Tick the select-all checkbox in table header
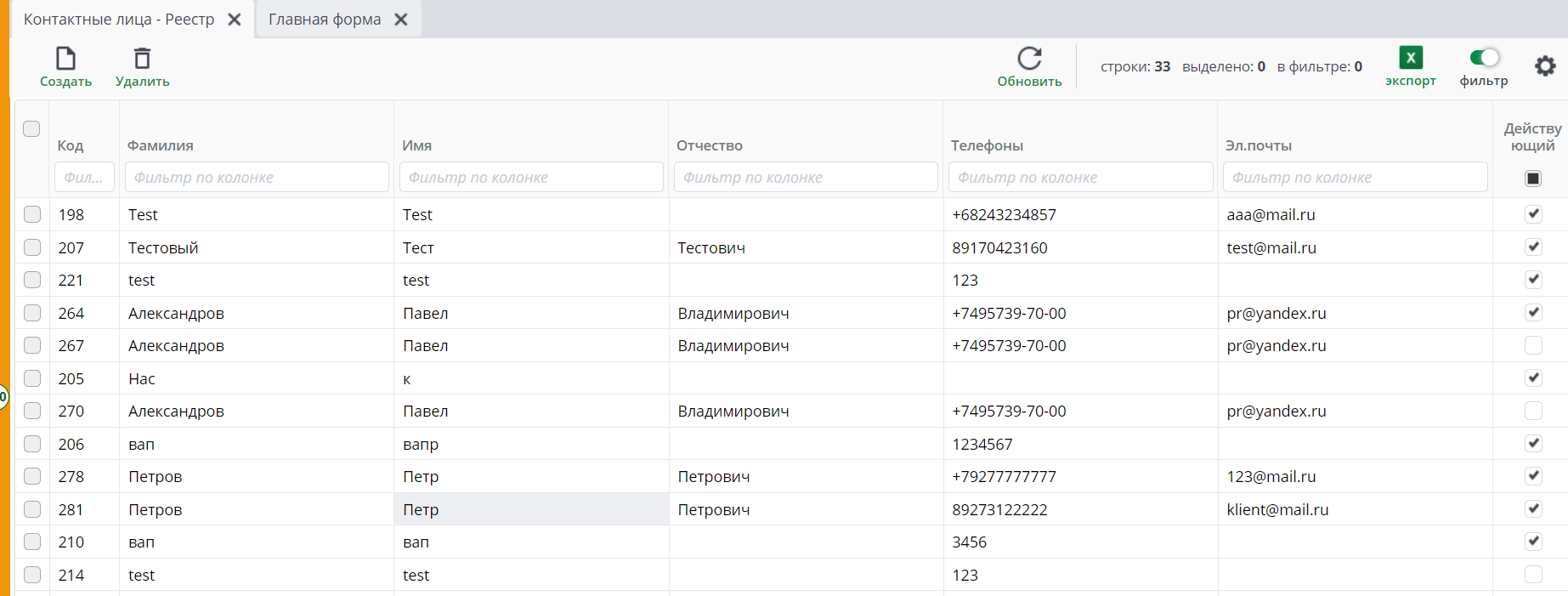 click(x=31, y=128)
